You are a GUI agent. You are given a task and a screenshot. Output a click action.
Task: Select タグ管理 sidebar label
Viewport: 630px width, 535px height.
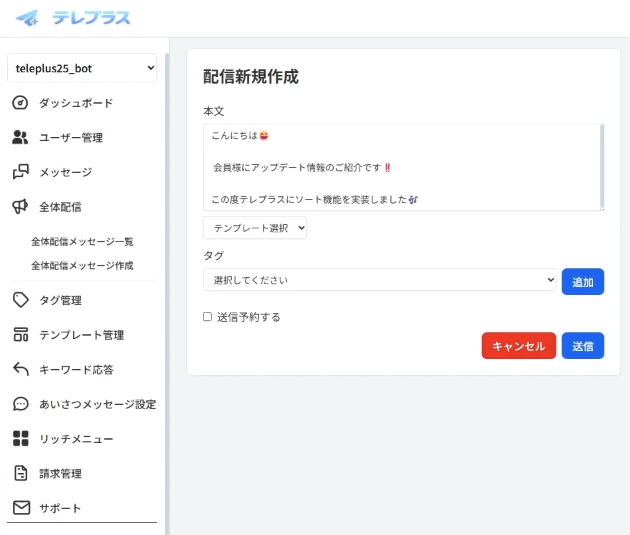(x=60, y=300)
